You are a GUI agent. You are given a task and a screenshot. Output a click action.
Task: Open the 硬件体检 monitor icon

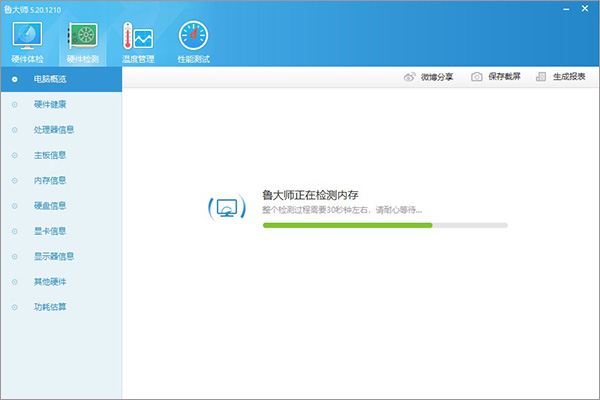[x=27, y=35]
